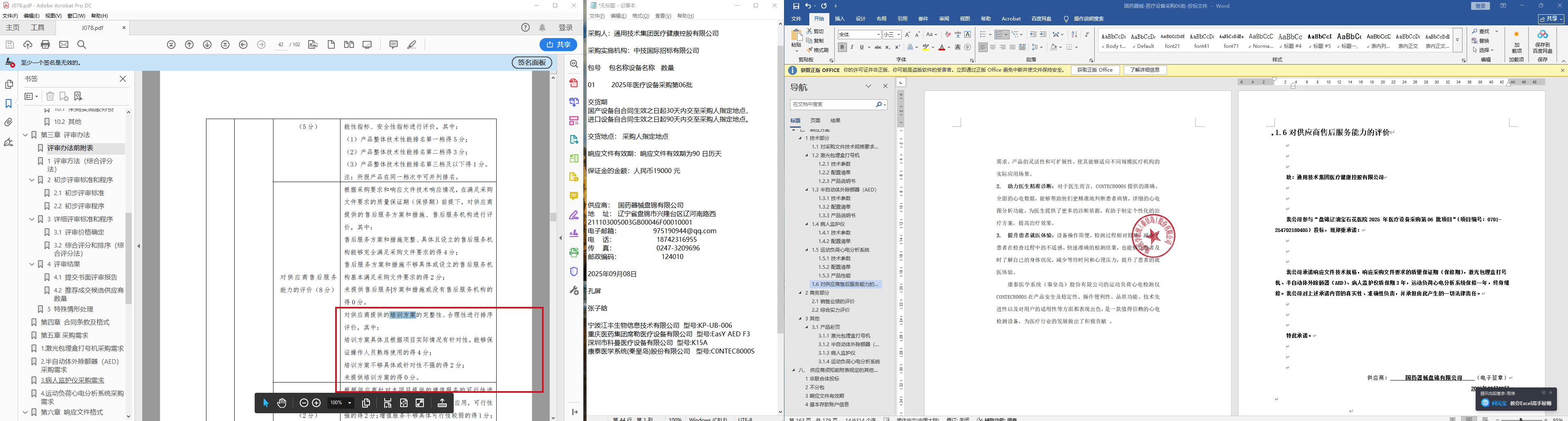
Task: Go to first page in Acrobat
Action: [172, 45]
